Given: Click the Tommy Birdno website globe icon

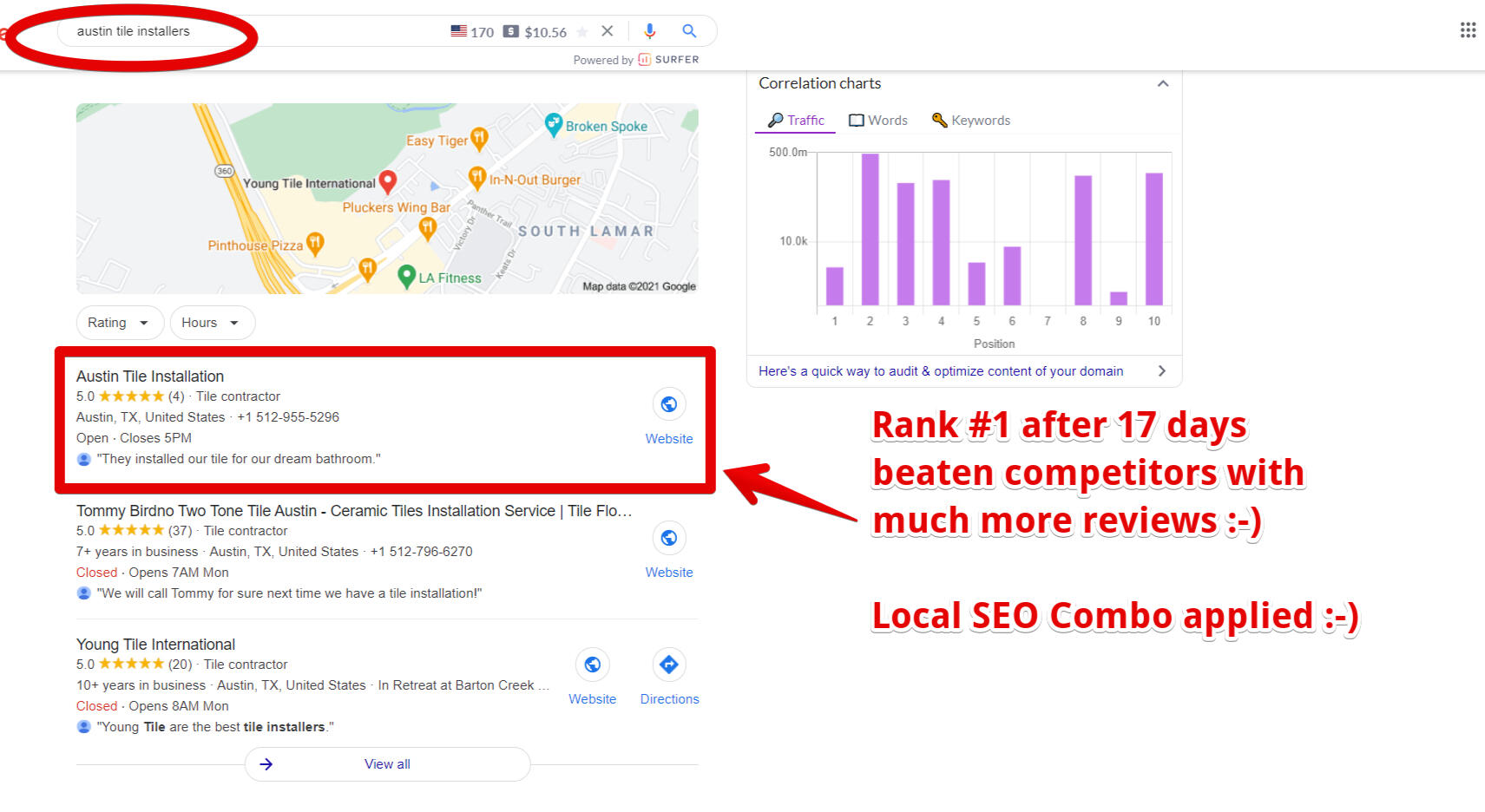Looking at the screenshot, I should pos(669,539).
